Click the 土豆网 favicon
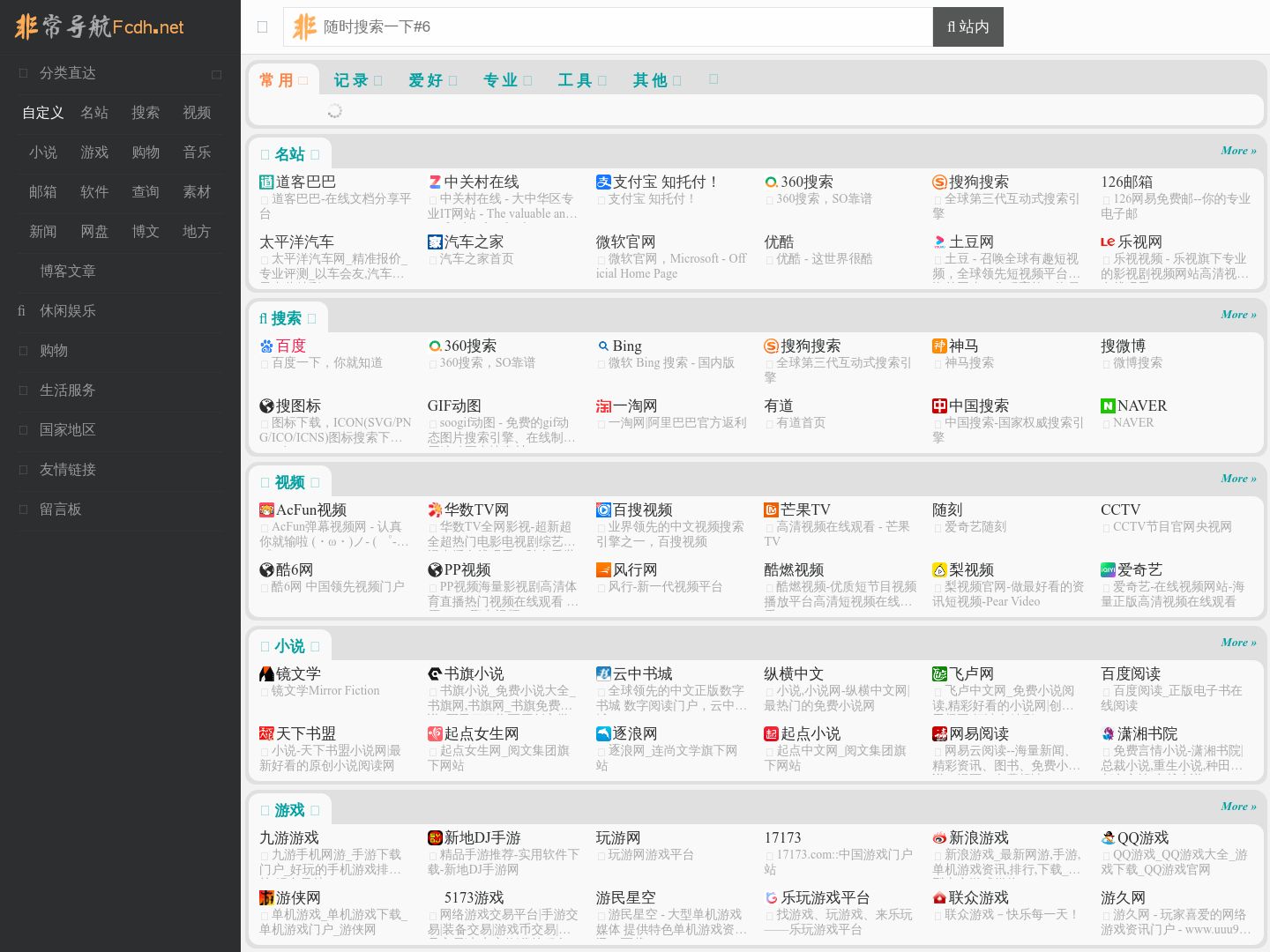 coord(939,242)
